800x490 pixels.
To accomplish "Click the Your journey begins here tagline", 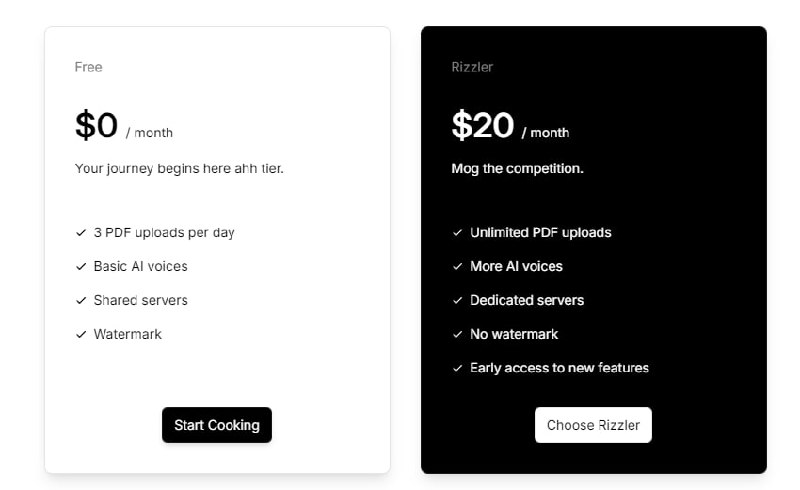I will [179, 168].
